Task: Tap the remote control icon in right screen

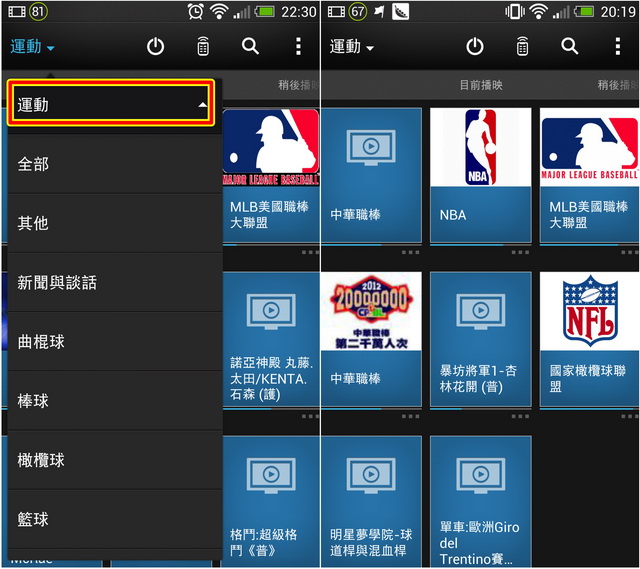Action: tap(522, 46)
